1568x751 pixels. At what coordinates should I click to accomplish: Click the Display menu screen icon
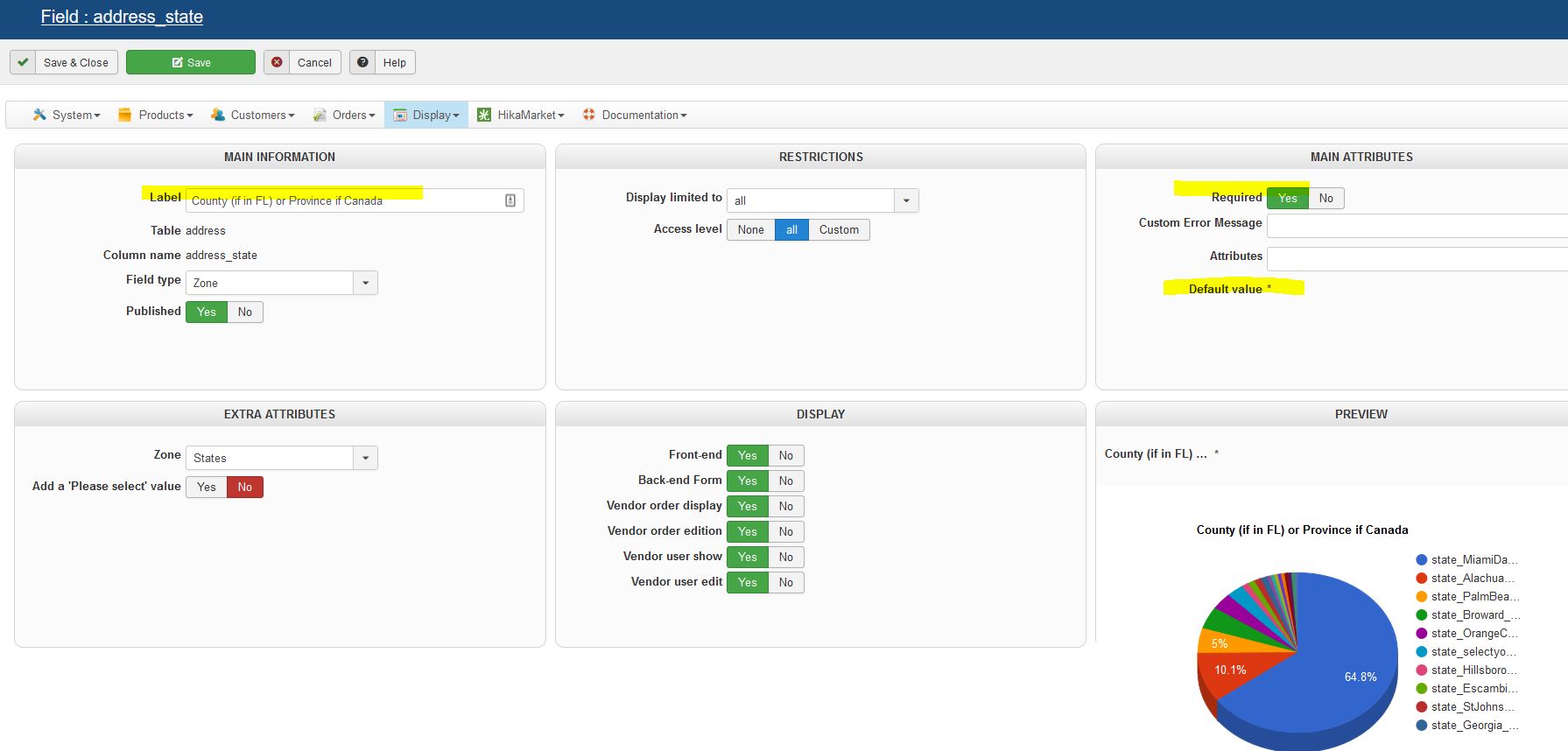click(400, 115)
